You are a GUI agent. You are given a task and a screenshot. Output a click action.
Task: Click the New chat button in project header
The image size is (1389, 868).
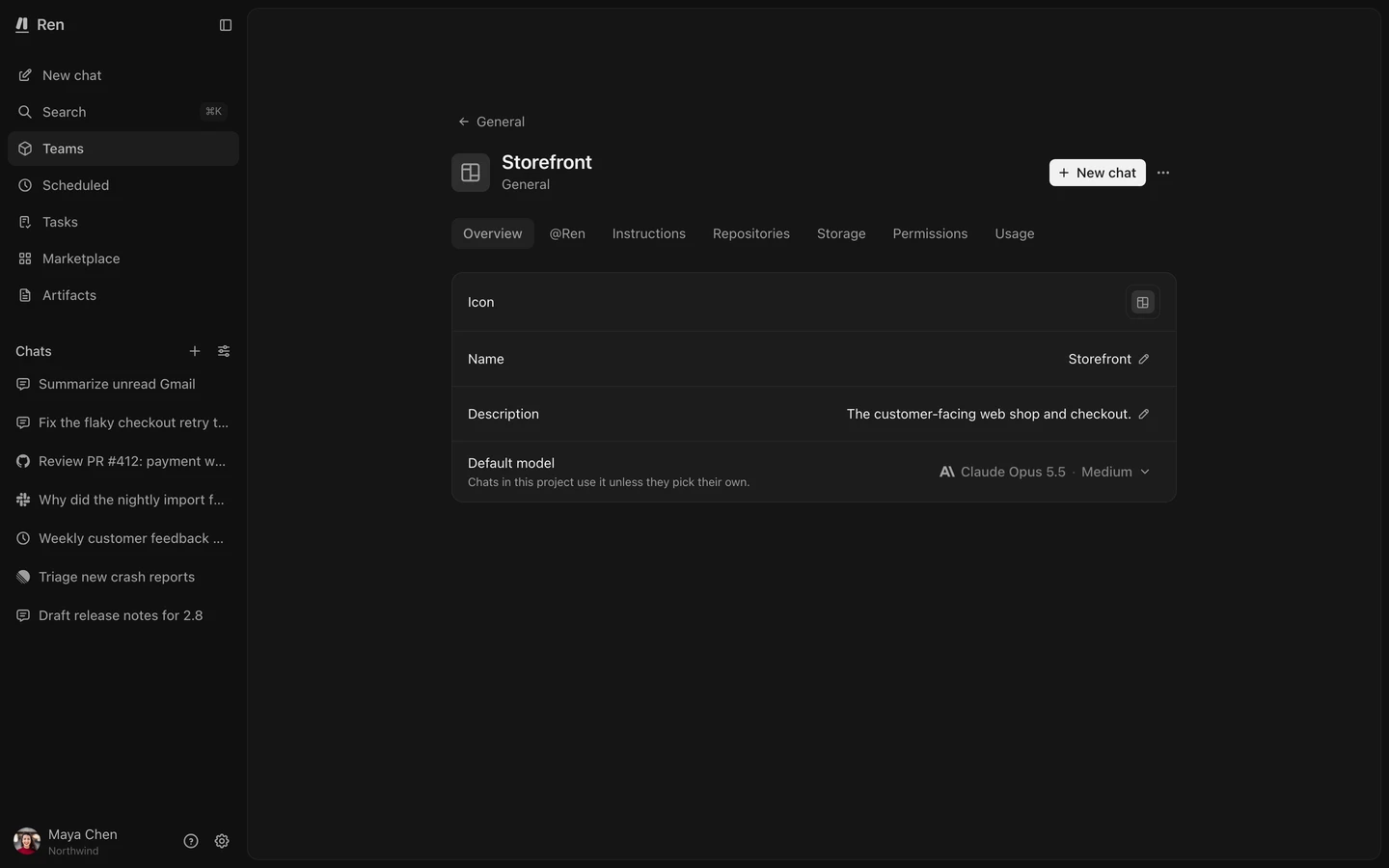(x=1098, y=173)
